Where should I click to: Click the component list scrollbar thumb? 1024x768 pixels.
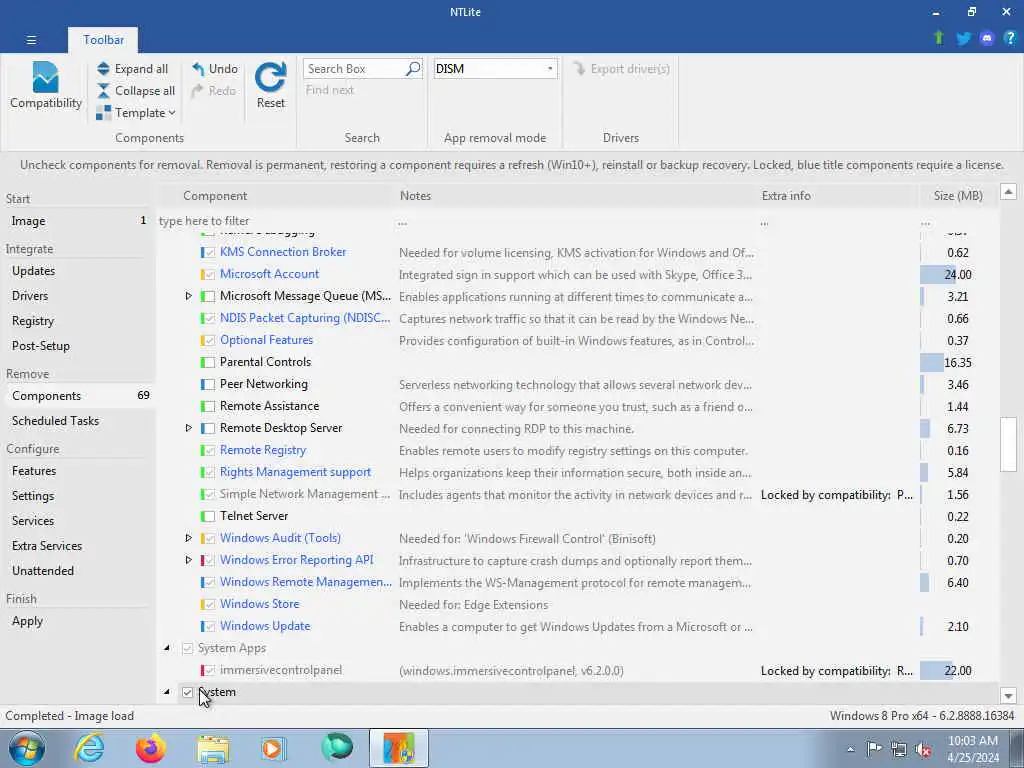(x=1008, y=444)
